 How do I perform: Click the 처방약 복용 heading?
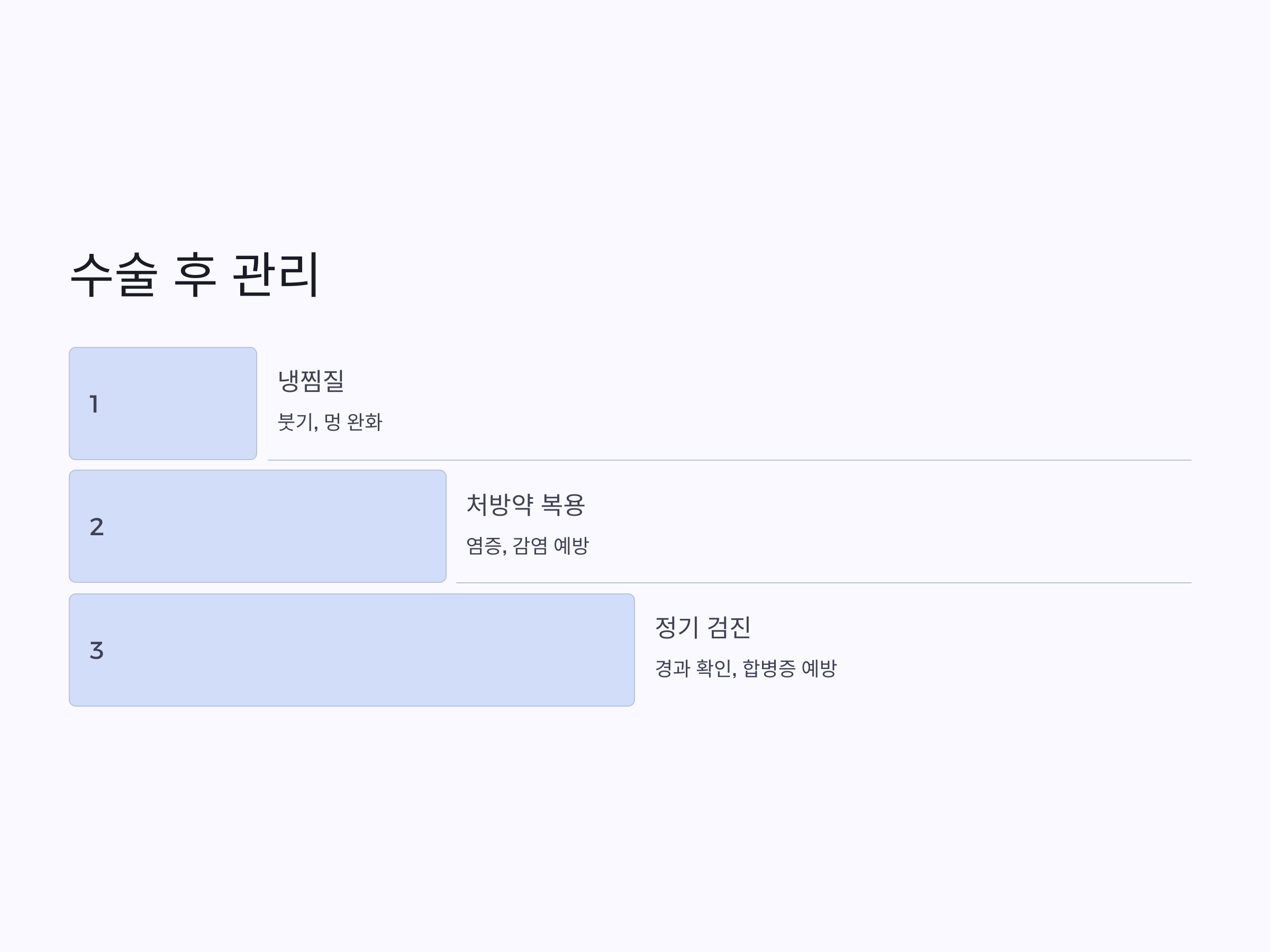point(525,505)
